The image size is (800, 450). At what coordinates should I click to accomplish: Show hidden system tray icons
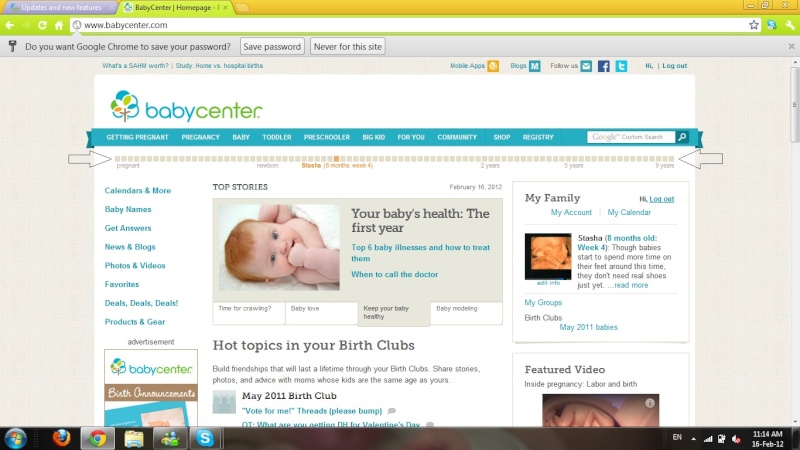pos(693,438)
